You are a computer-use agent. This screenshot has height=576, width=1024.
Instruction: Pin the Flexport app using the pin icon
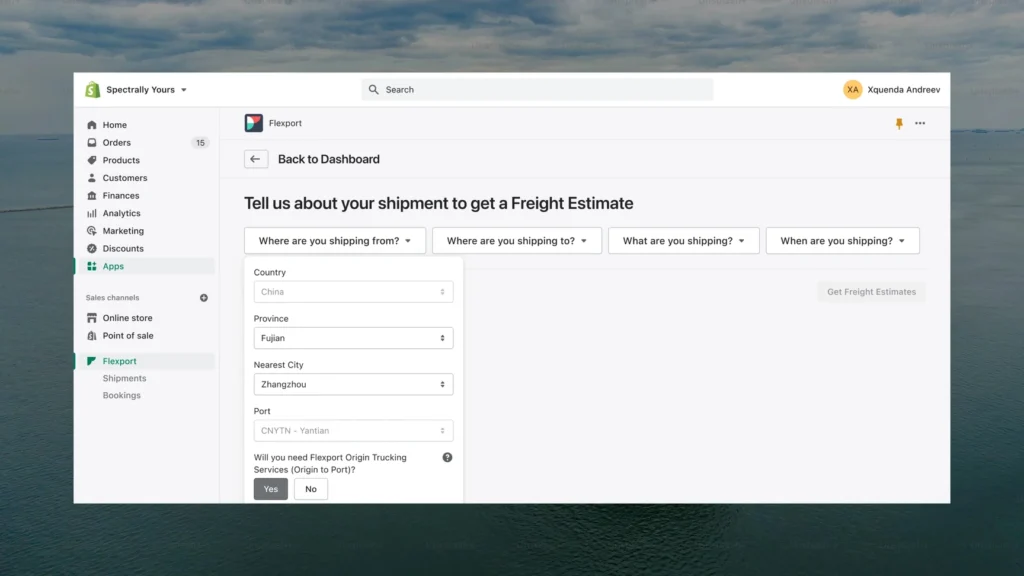pos(898,122)
